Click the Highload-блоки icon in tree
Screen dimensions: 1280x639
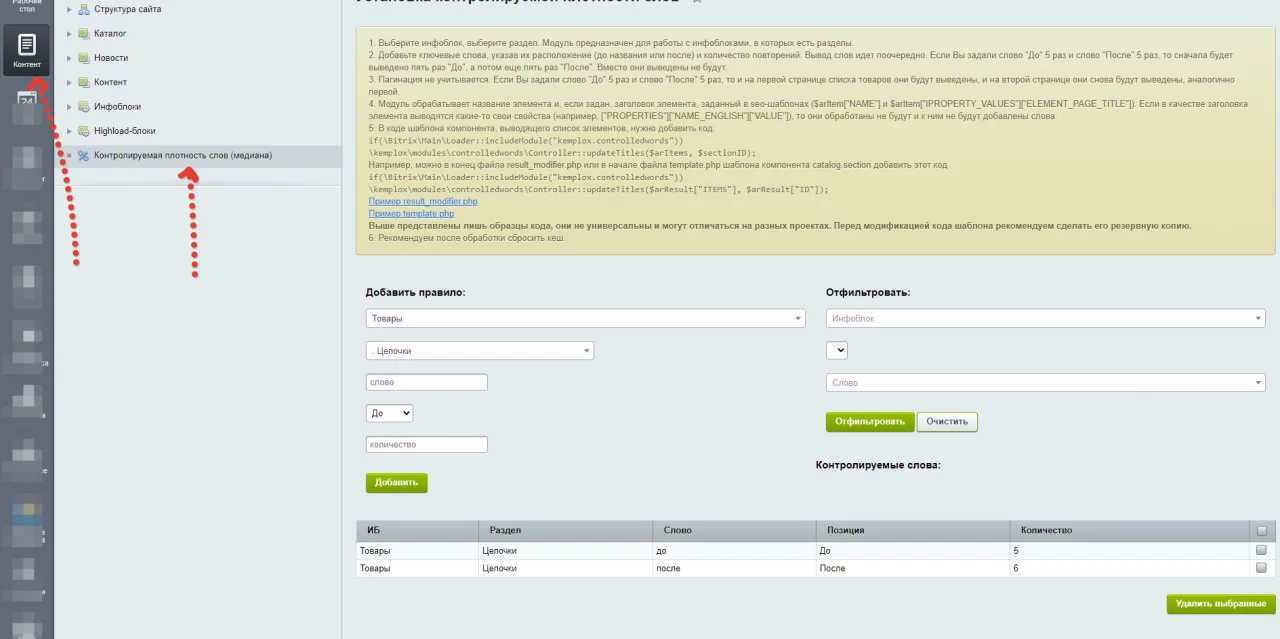tap(84, 131)
